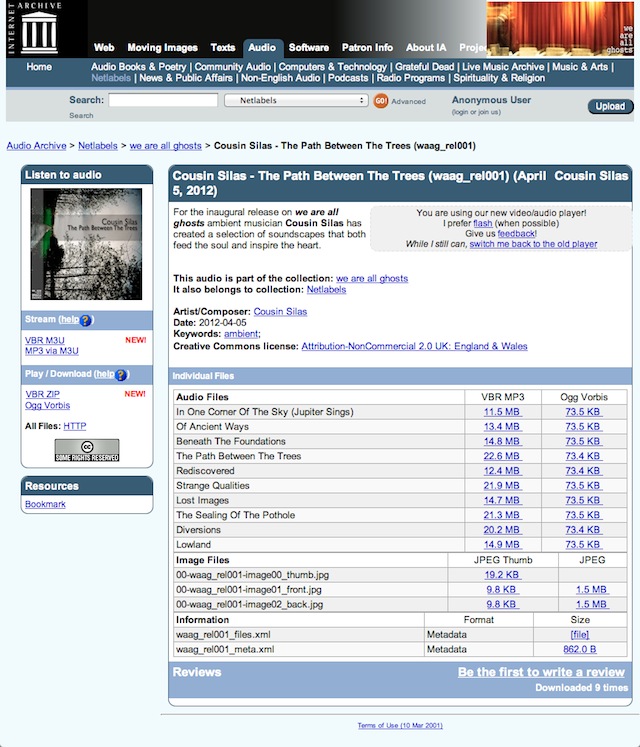The height and width of the screenshot is (747, 640).
Task: Open we are all ghosts collection link
Action: [372, 278]
